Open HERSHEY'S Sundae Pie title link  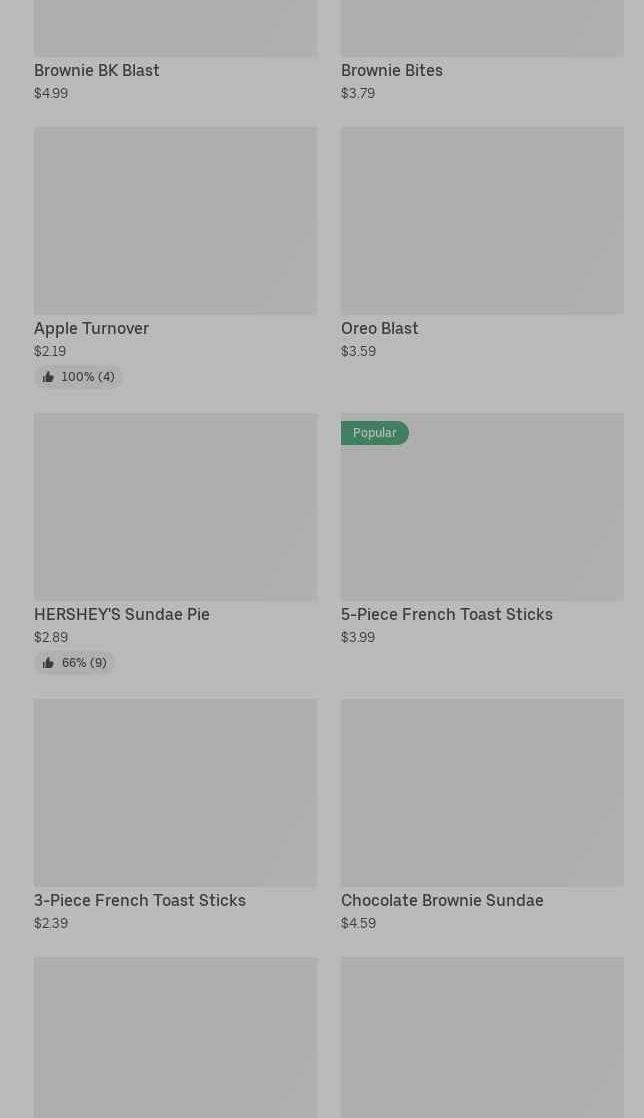click(122, 614)
